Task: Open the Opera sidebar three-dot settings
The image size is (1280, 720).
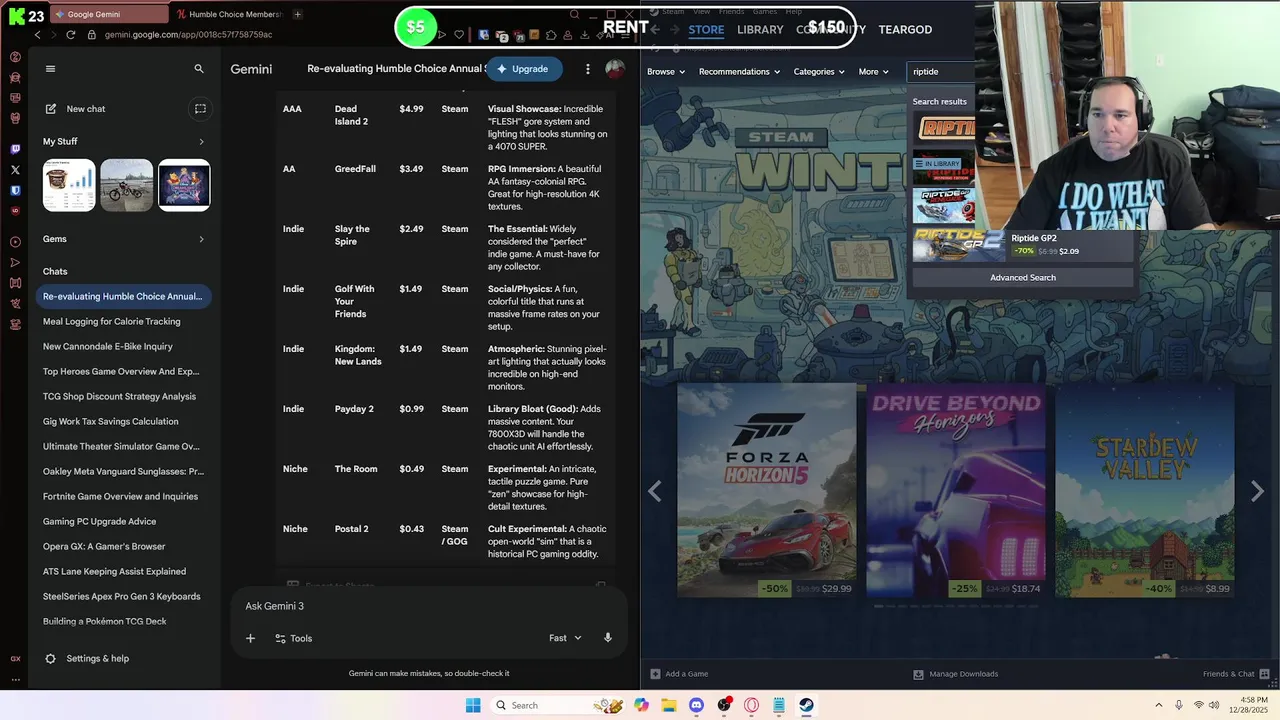Action: pyautogui.click(x=15, y=680)
